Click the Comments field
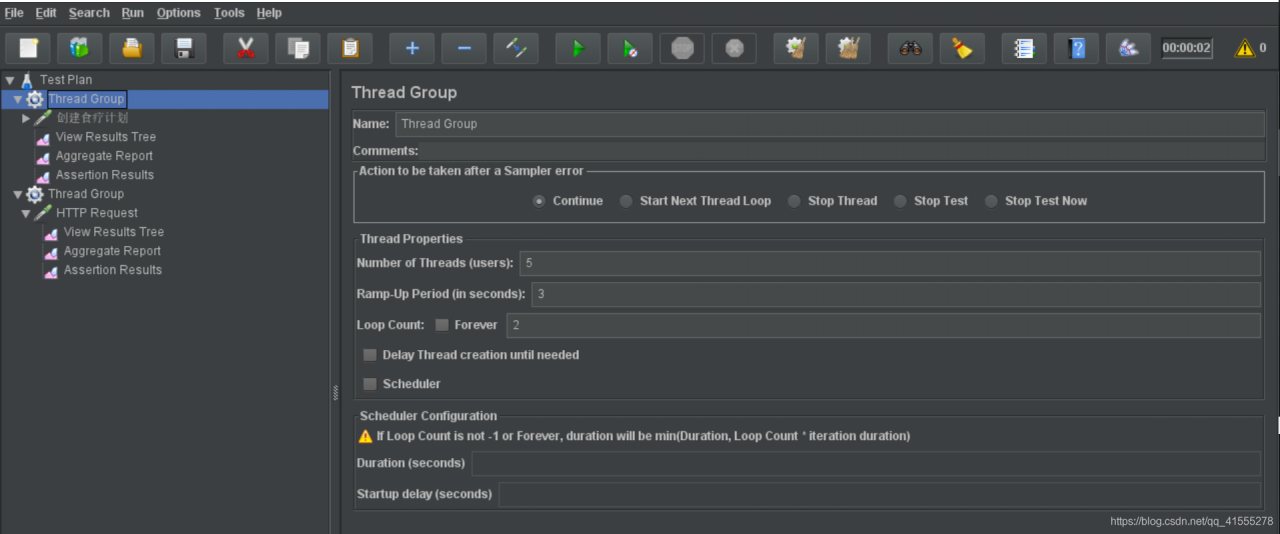 842,151
